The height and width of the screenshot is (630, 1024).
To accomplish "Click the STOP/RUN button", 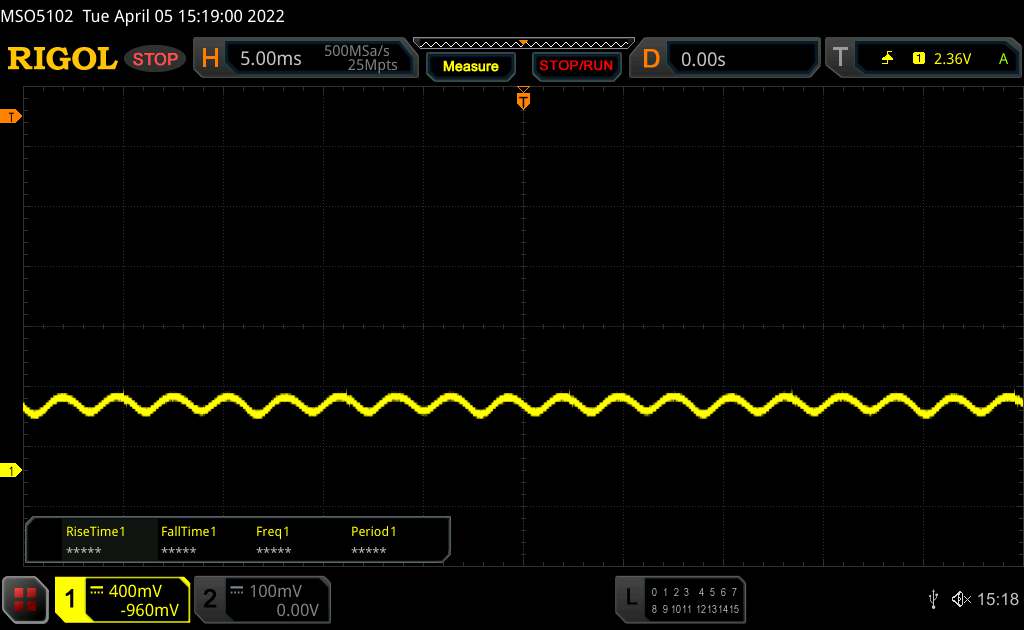I will 576,66.
